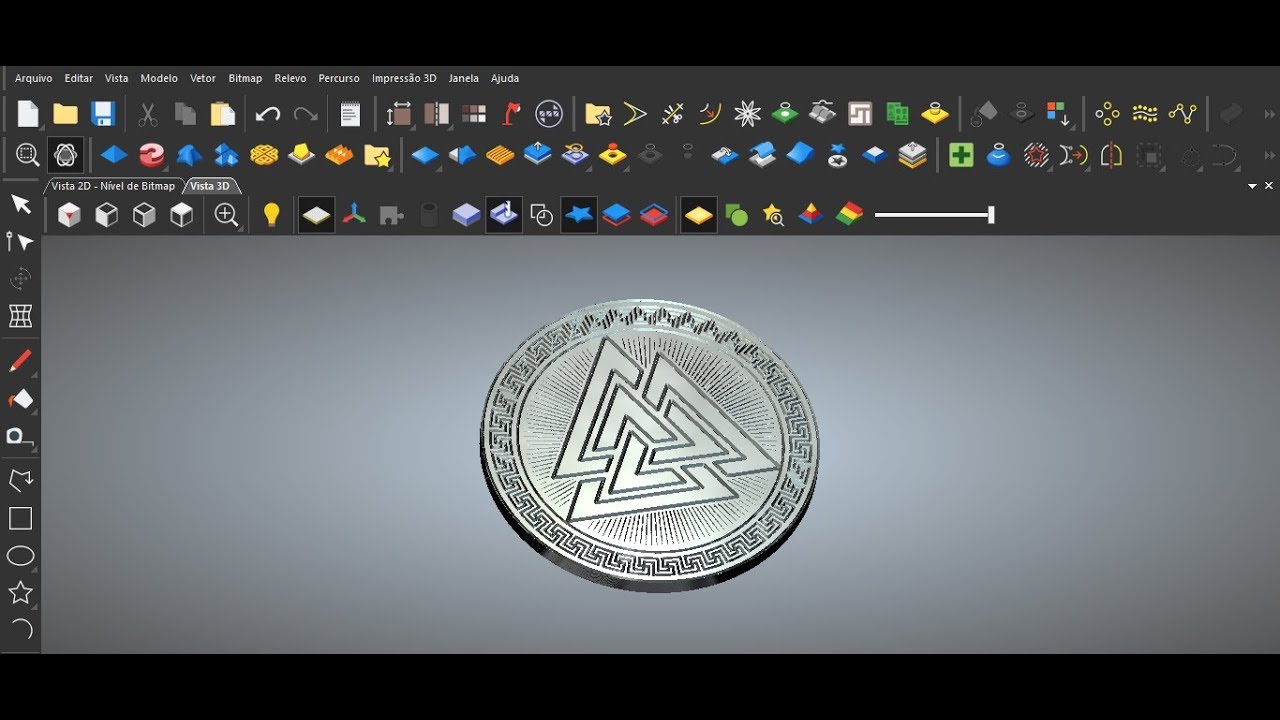The height and width of the screenshot is (720, 1280).
Task: Toggle the light bulb lighting
Action: point(271,215)
